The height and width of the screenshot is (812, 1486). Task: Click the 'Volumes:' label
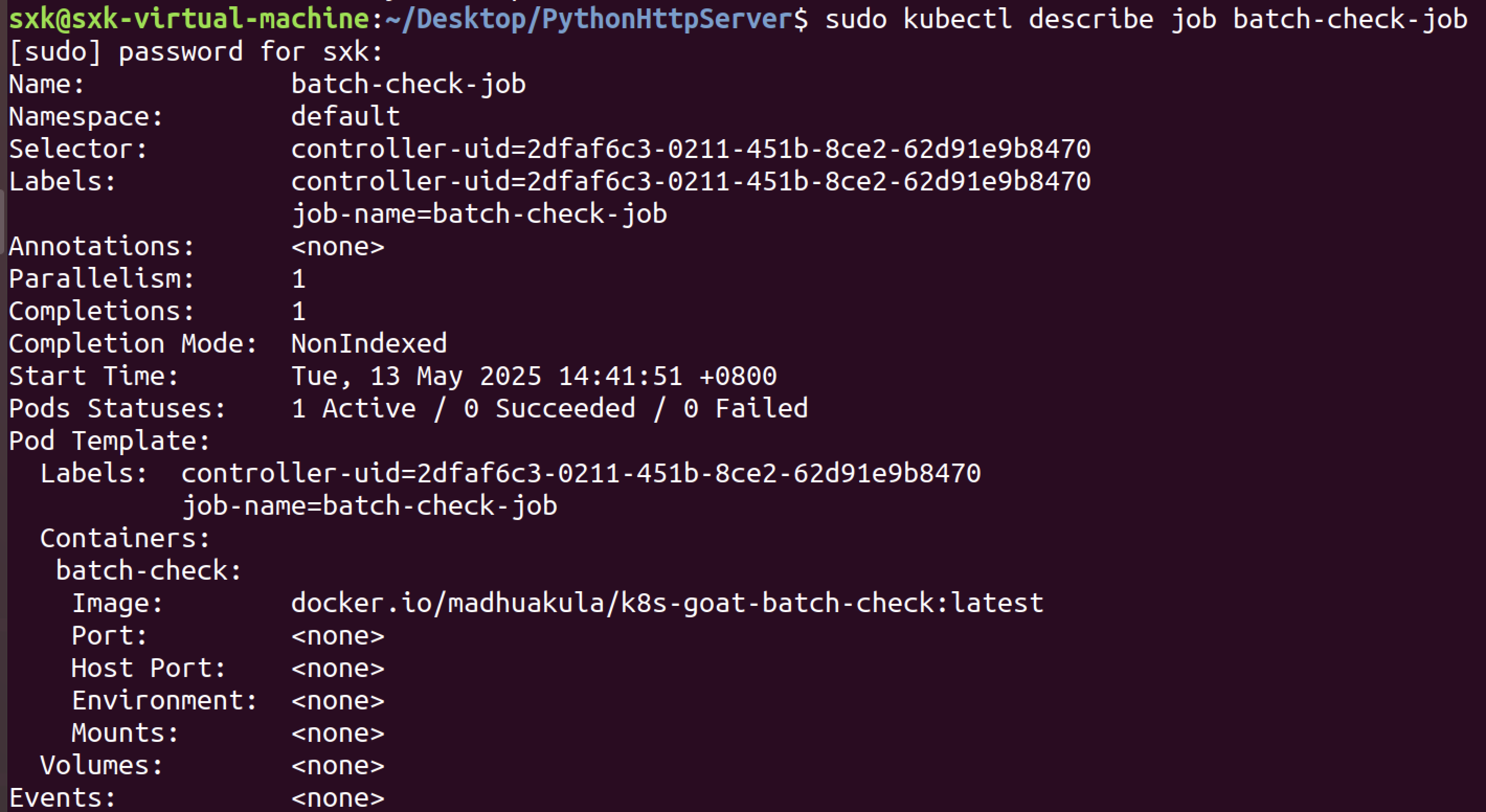[102, 766]
